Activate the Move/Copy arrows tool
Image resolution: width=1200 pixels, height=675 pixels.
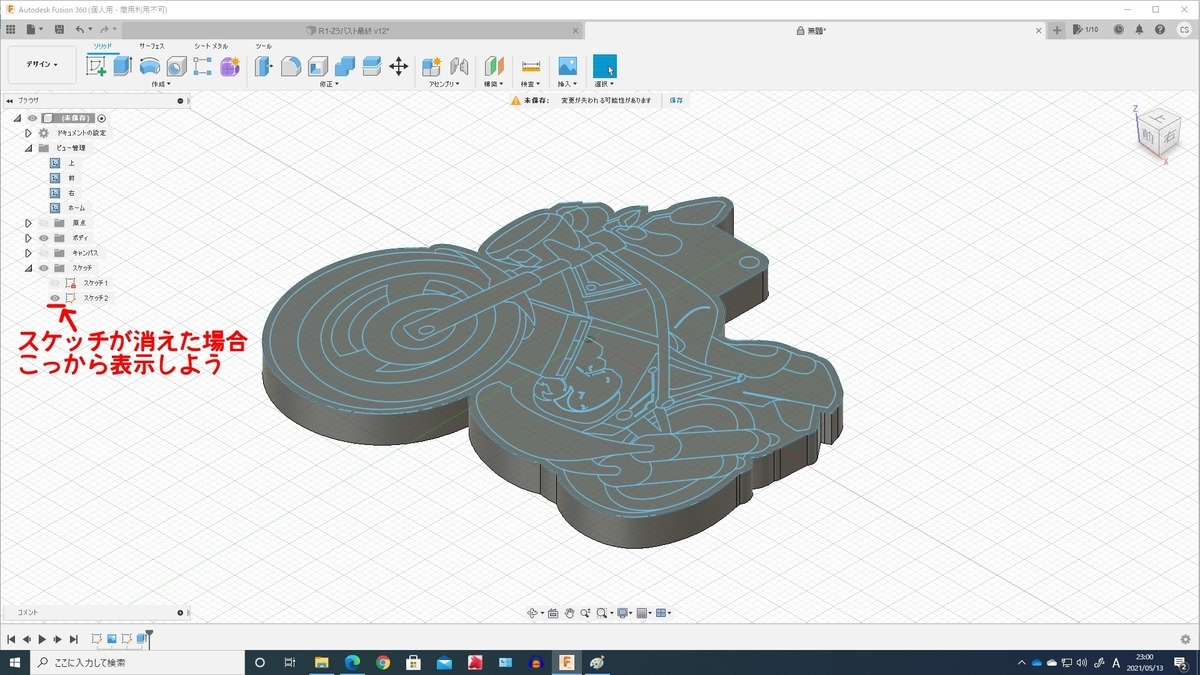(398, 66)
